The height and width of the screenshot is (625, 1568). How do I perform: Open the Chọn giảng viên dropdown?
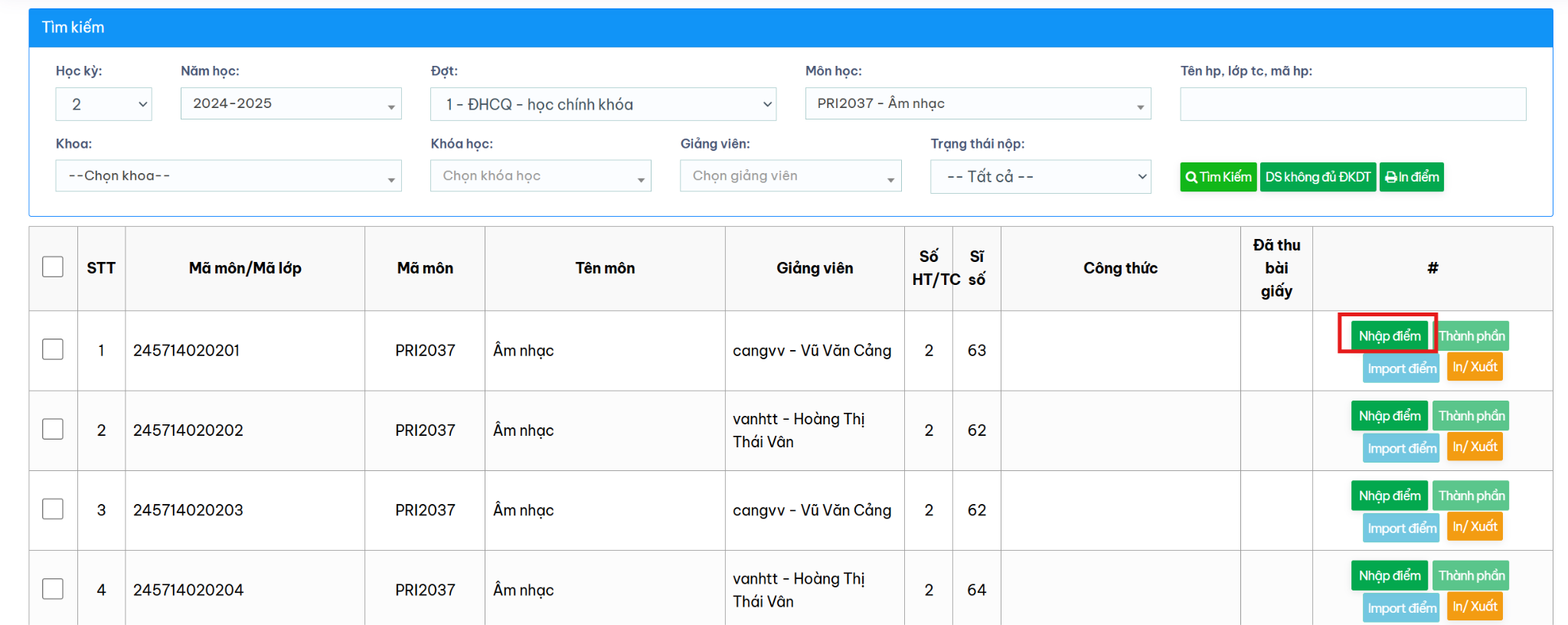791,175
